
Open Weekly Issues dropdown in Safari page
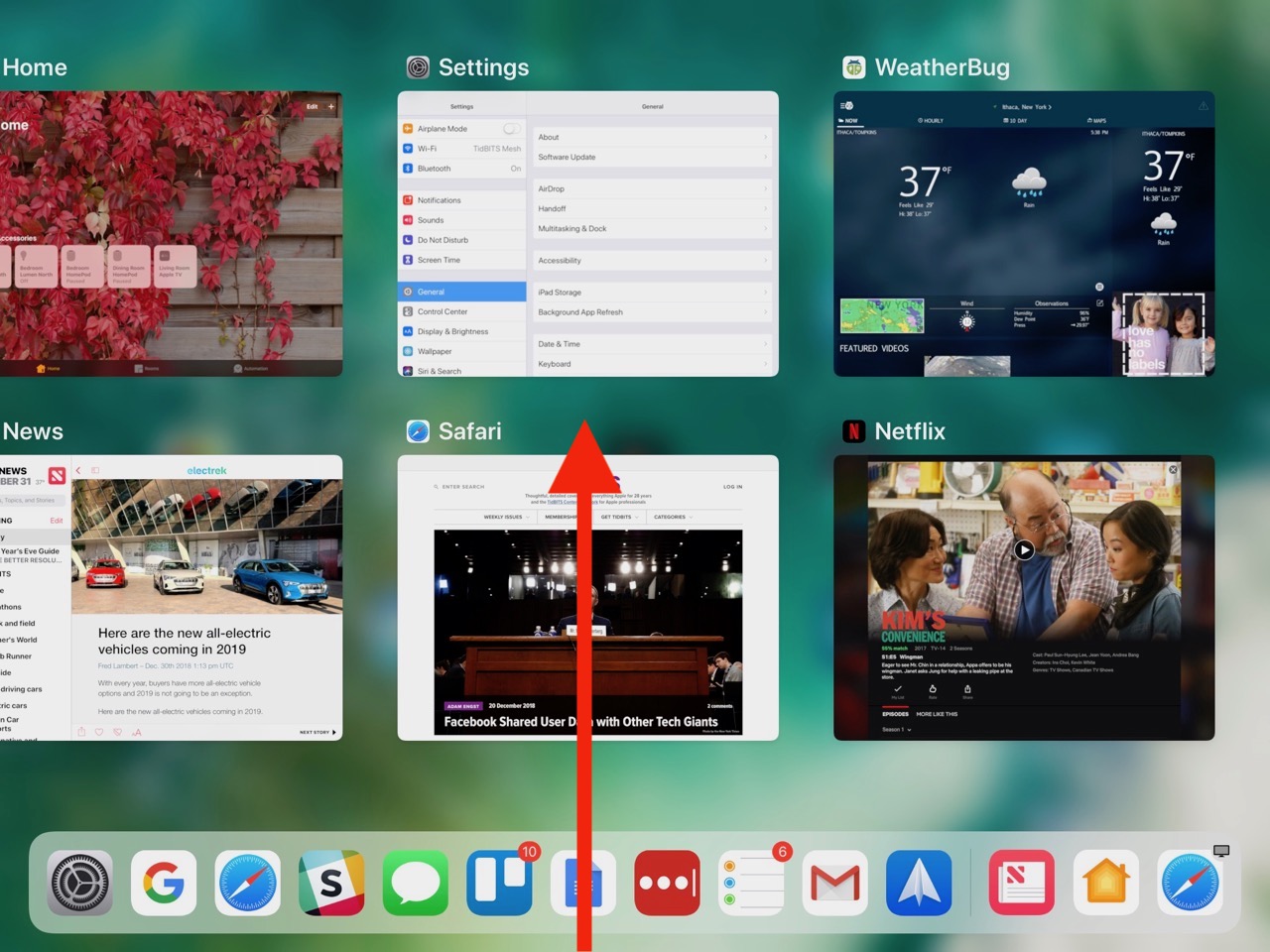506,517
